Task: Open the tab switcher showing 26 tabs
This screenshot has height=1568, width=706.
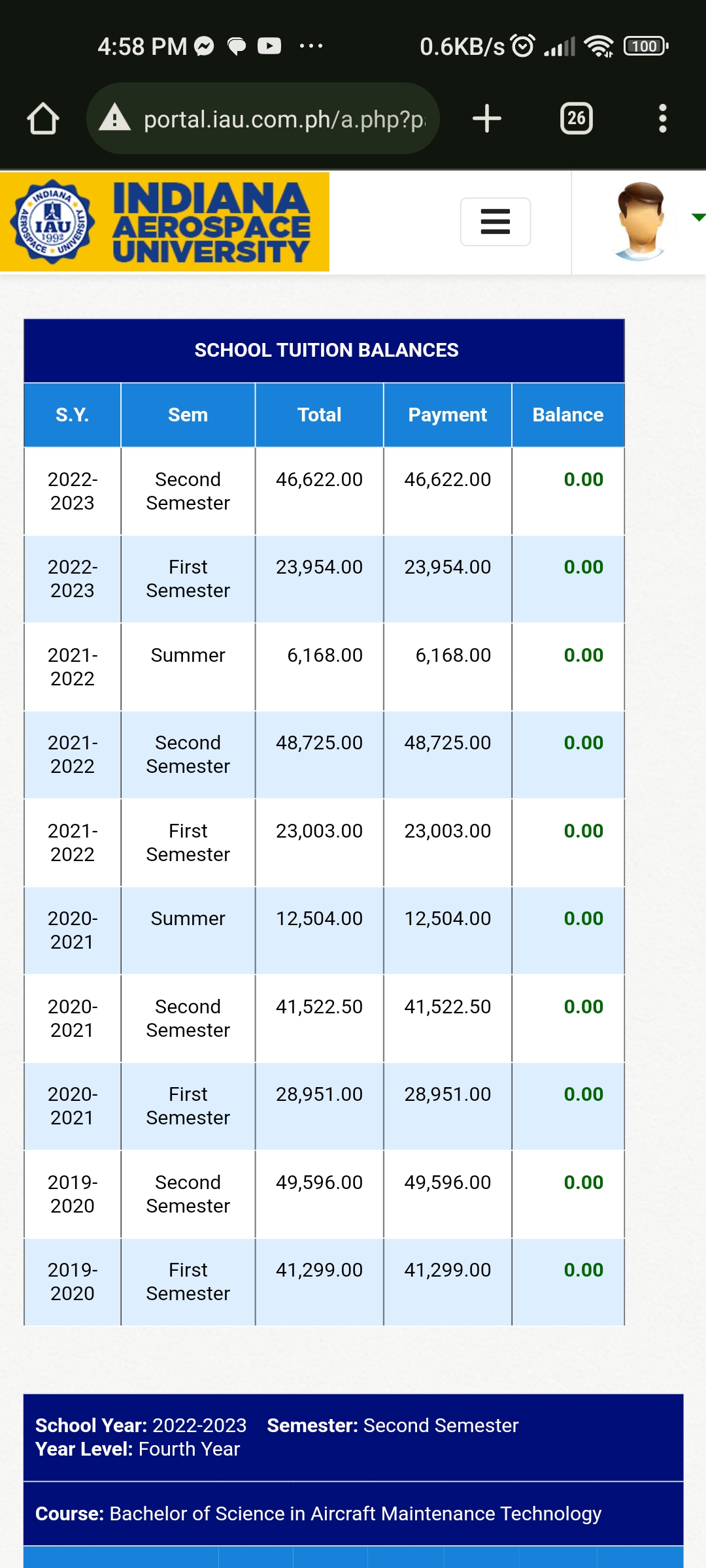Action: [576, 119]
